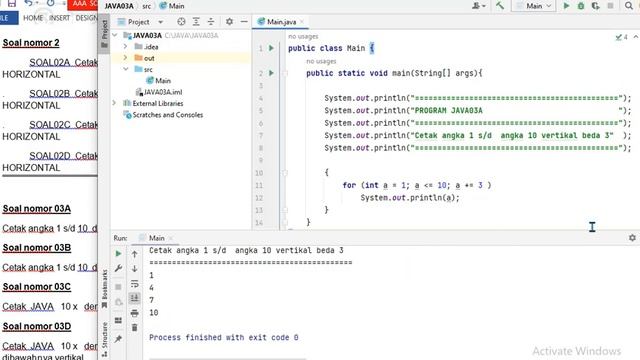Click the Save icon in Word's quick access toolbar
The image size is (640, 360).
tap(11, 4)
